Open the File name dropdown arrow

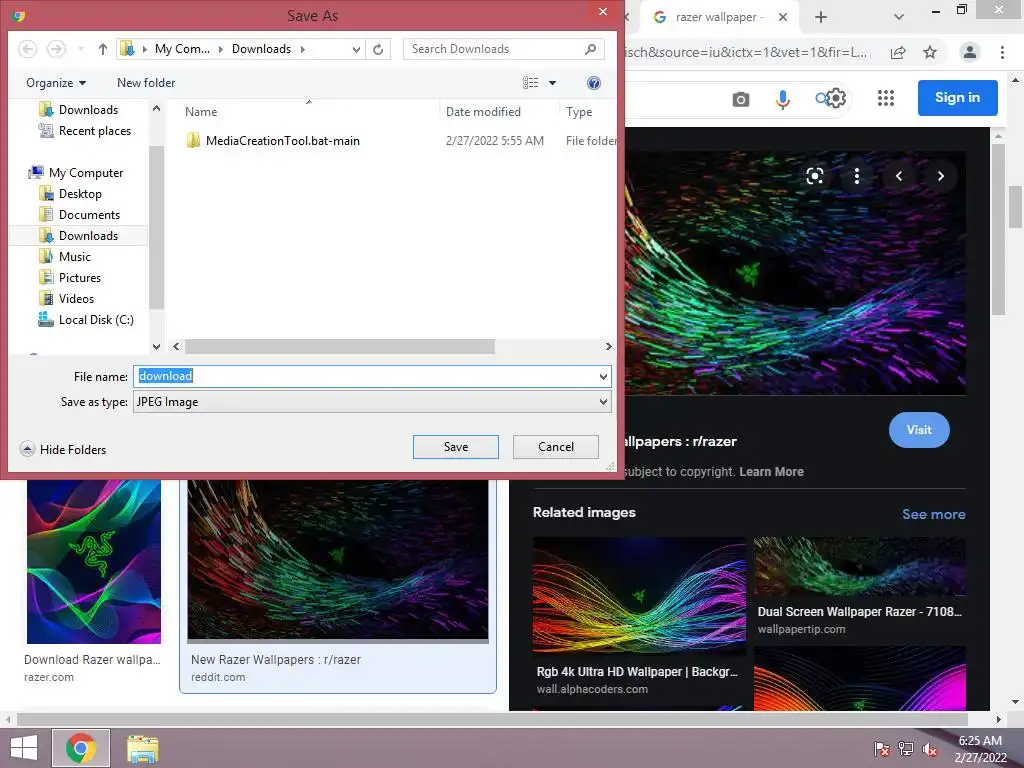pyautogui.click(x=603, y=376)
